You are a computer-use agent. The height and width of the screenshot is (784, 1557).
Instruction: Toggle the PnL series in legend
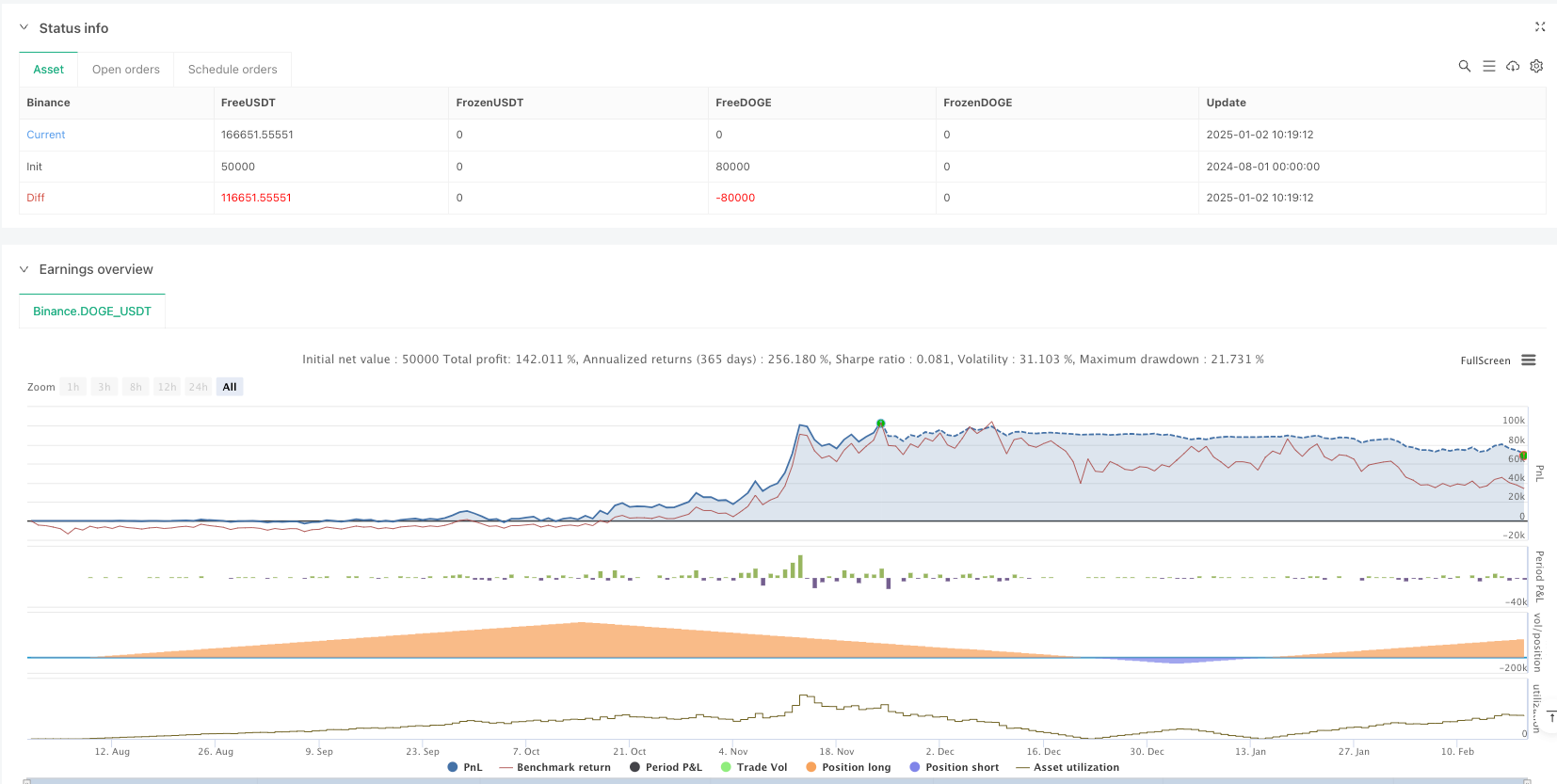pyautogui.click(x=465, y=767)
